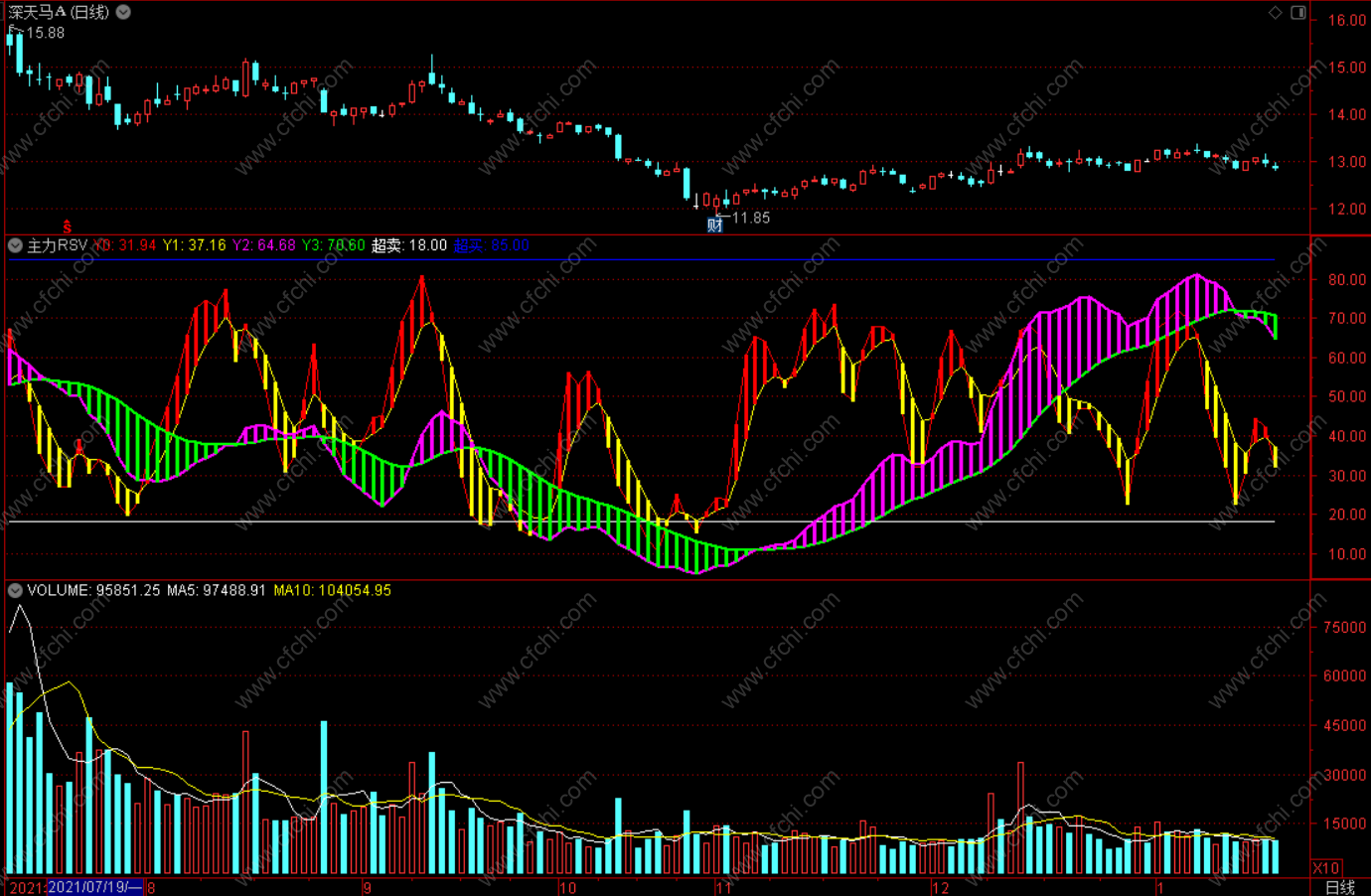The width and height of the screenshot is (1371, 896).
Task: Toggle the side panel icon at top-right
Action: (x=1298, y=12)
